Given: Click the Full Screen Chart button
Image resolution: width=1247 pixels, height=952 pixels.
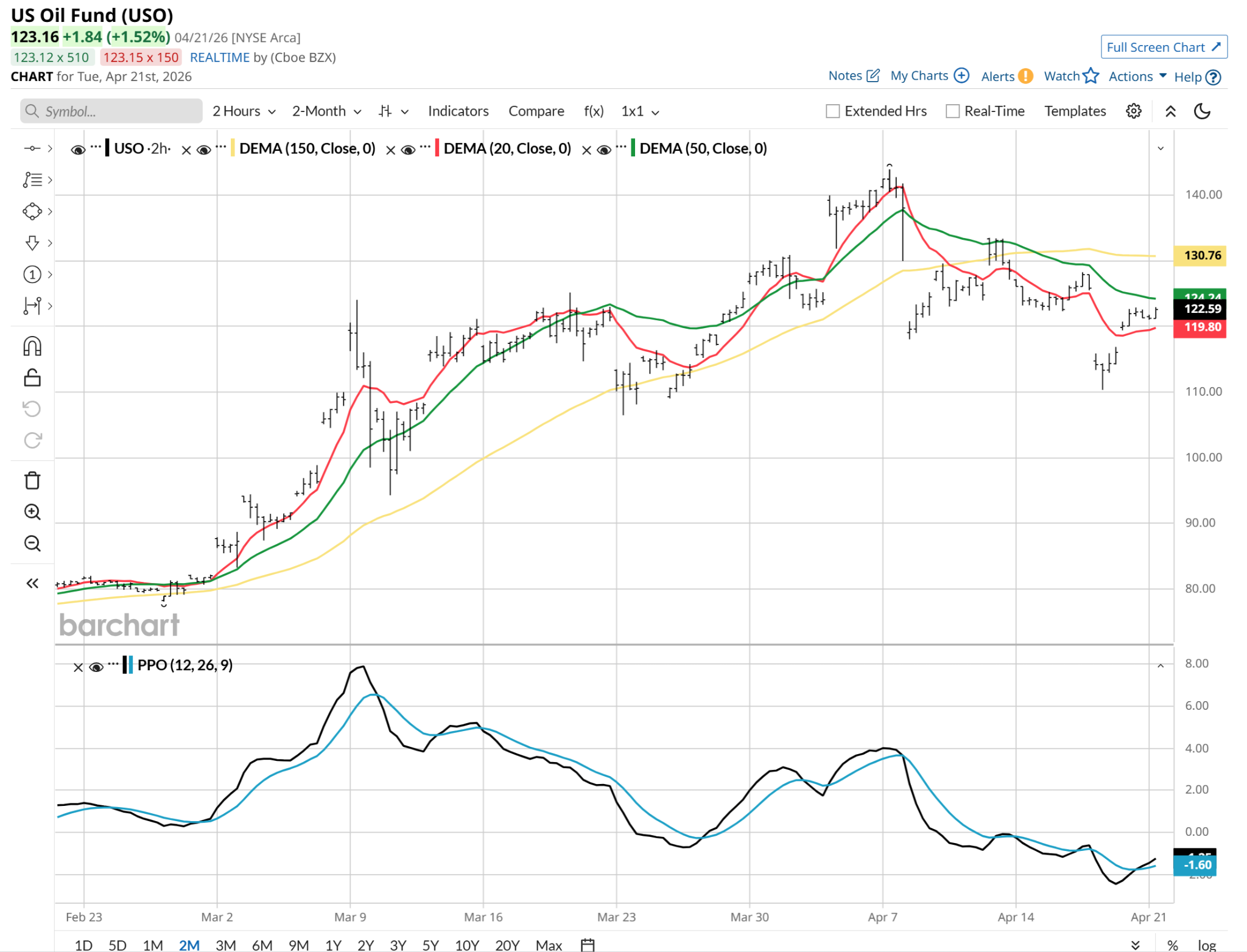Looking at the screenshot, I should 1163,47.
